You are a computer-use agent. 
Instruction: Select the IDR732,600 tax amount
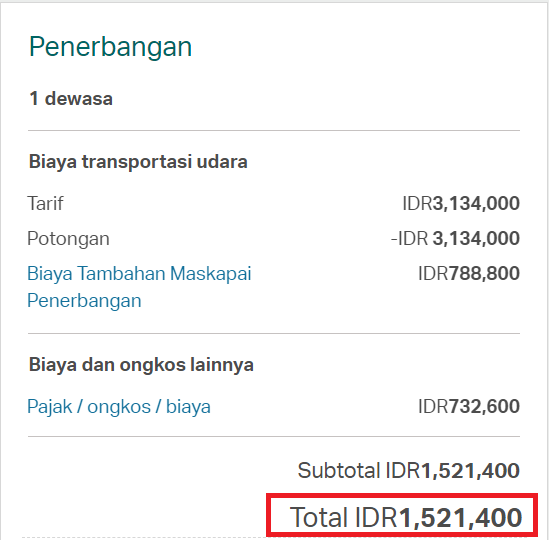point(469,407)
